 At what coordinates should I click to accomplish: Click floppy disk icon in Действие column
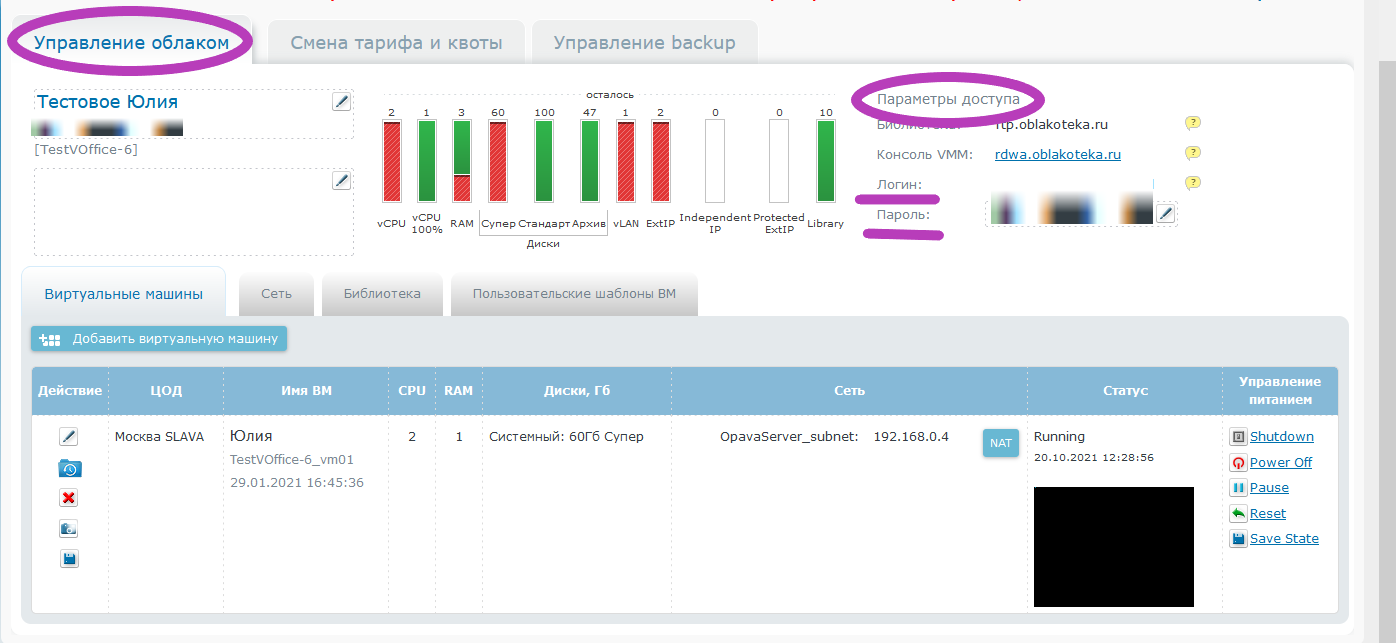coord(68,559)
